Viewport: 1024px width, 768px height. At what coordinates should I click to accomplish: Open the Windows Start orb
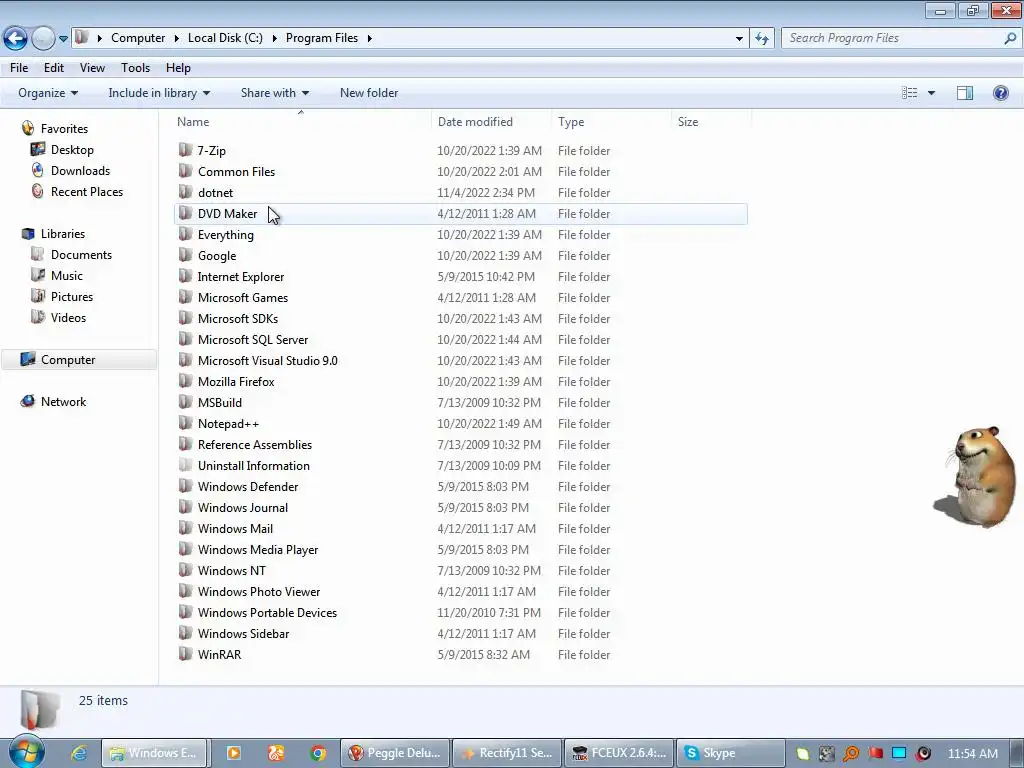[26, 752]
